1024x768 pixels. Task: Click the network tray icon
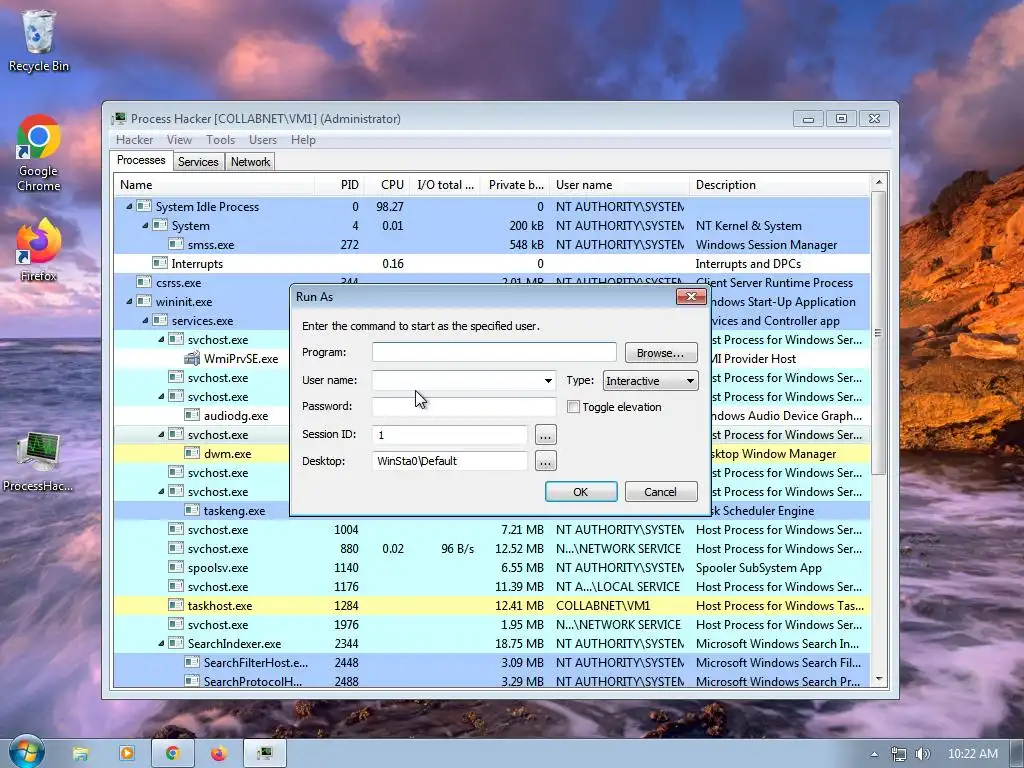(x=899, y=754)
